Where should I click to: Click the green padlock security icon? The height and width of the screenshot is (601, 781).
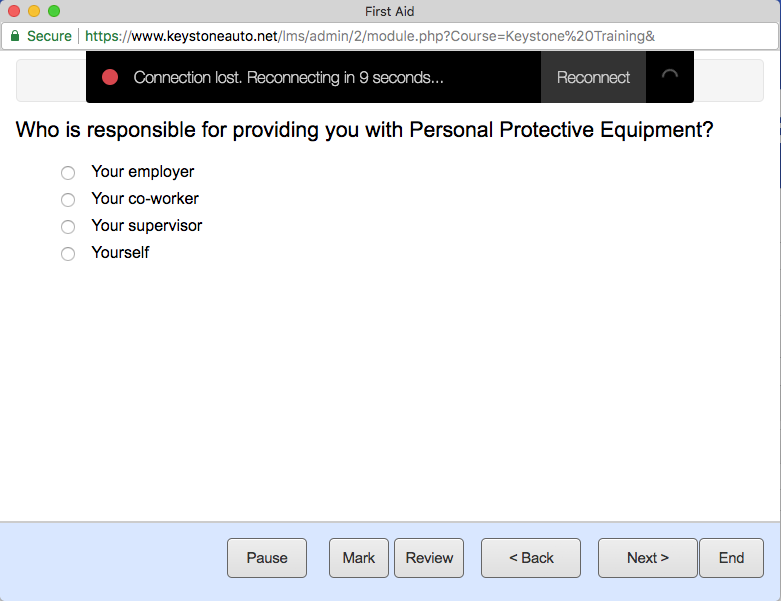click(15, 36)
